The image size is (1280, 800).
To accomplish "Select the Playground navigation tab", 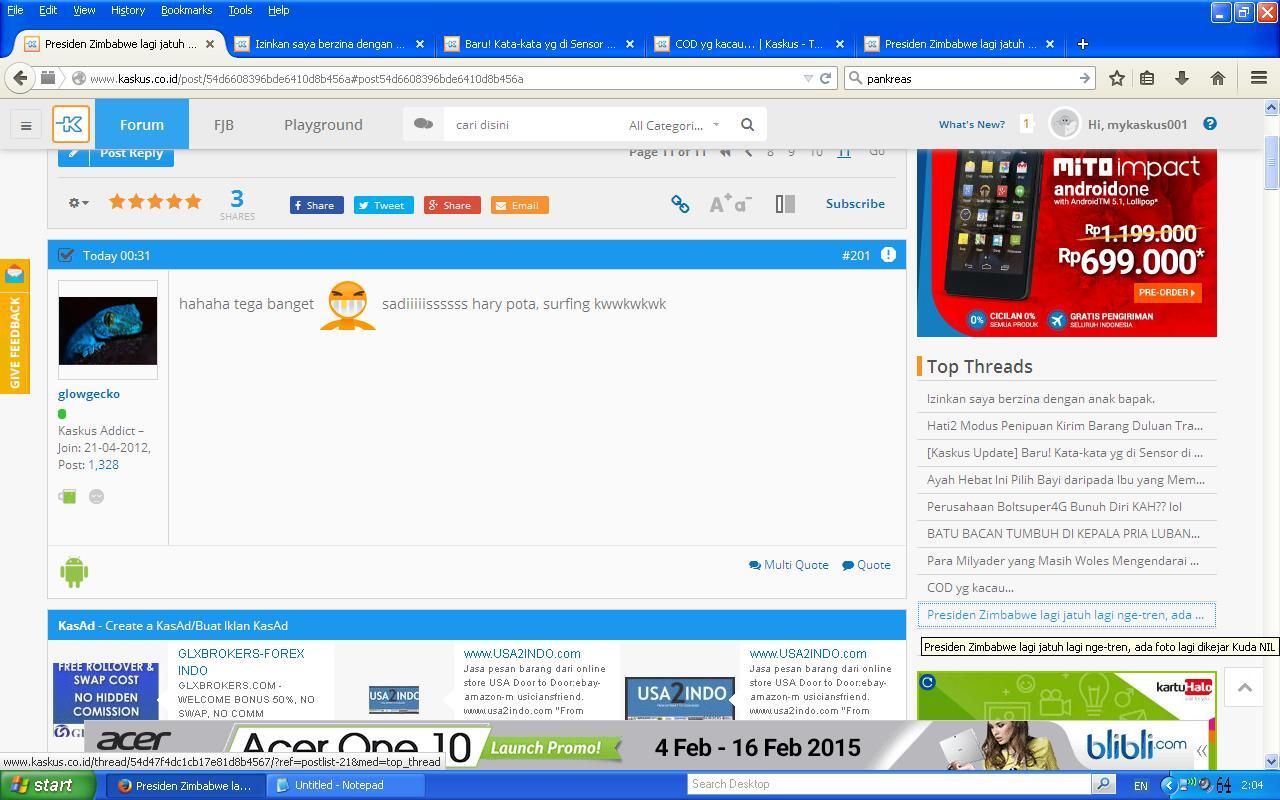I will [323, 124].
